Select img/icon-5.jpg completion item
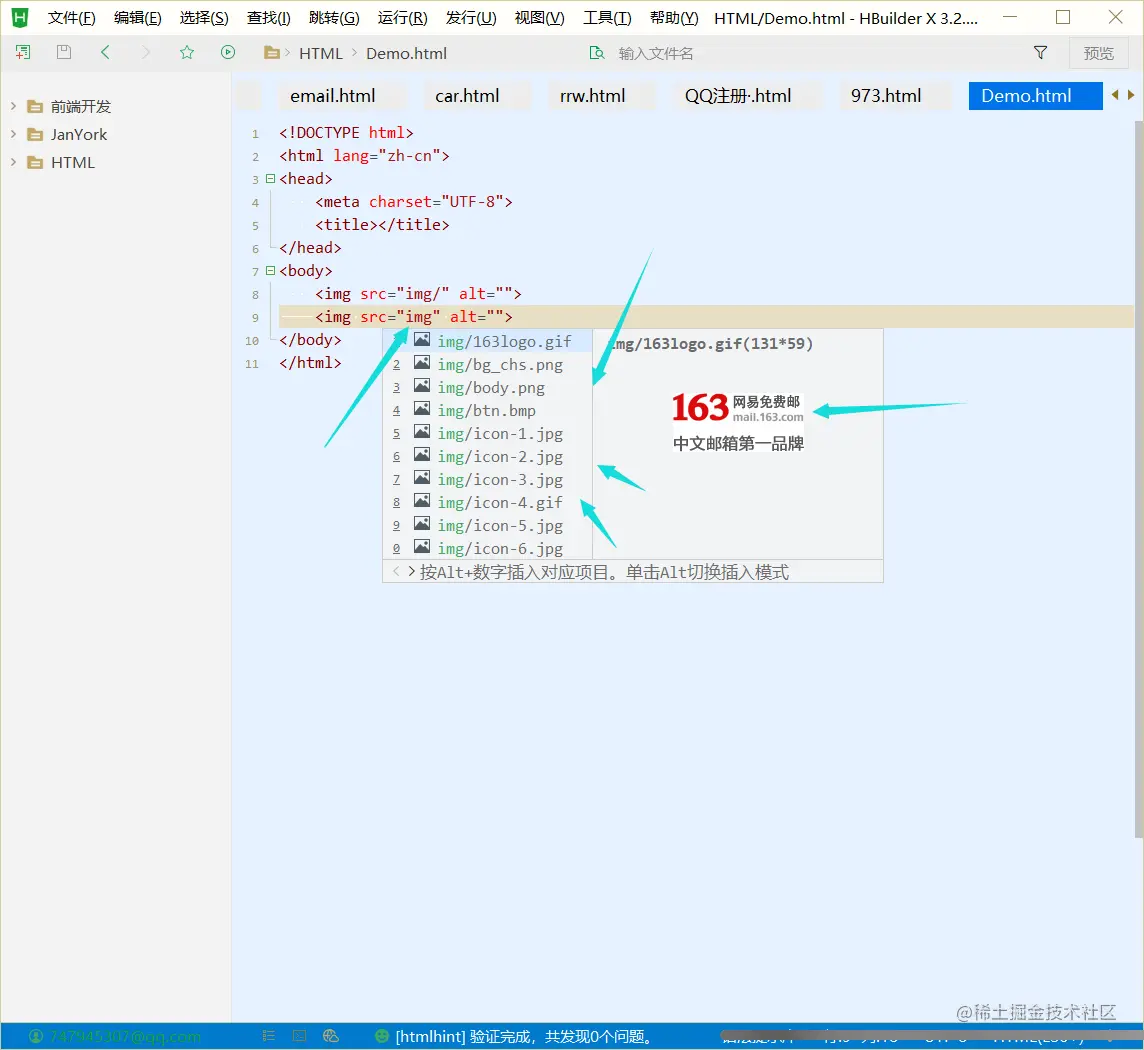The height and width of the screenshot is (1050, 1144). [487, 525]
